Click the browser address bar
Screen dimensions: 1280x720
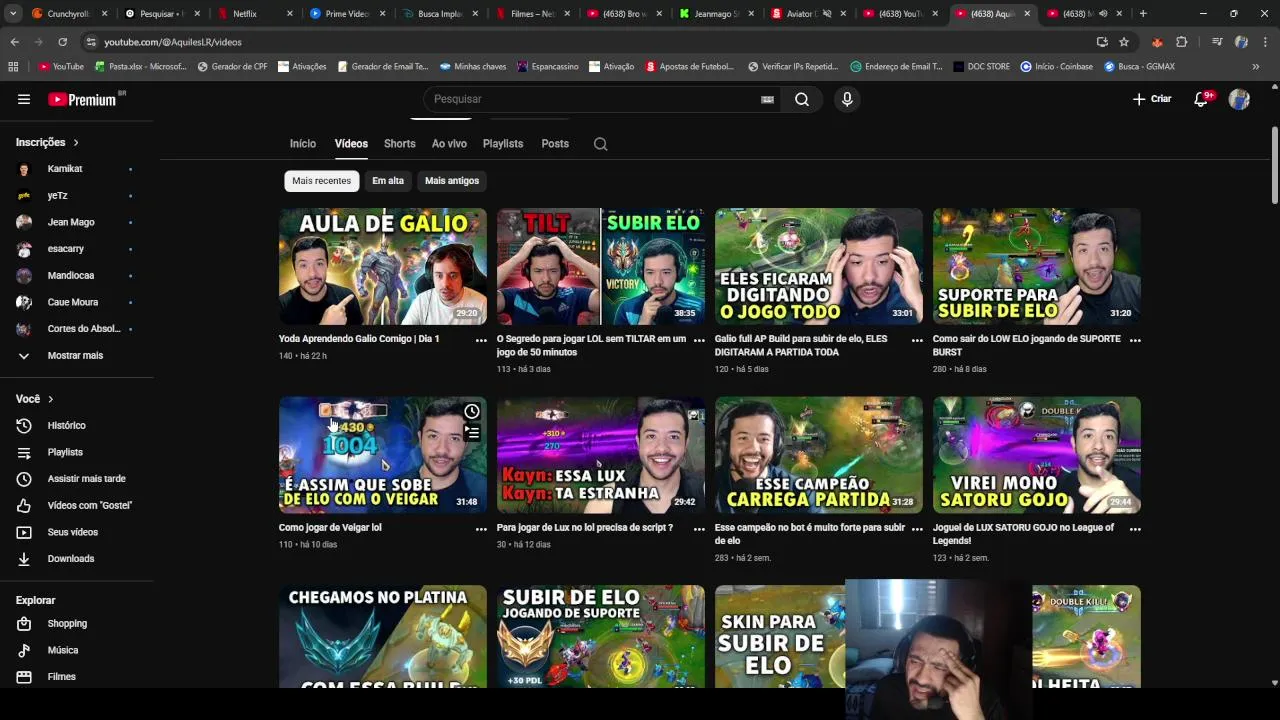(590, 42)
